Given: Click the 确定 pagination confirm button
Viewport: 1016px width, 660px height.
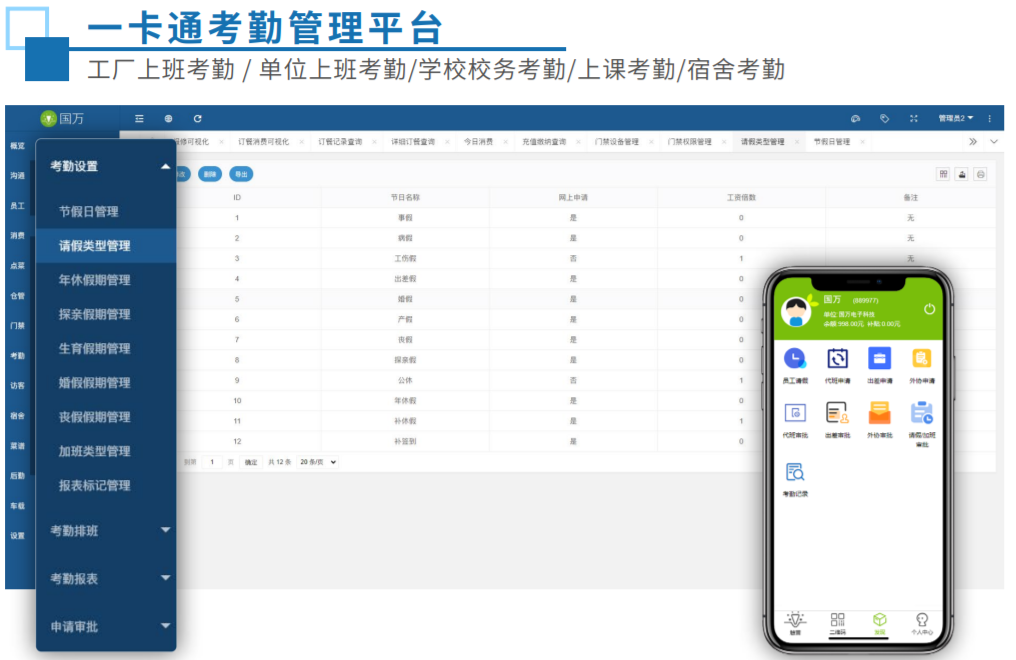Looking at the screenshot, I should point(251,462).
